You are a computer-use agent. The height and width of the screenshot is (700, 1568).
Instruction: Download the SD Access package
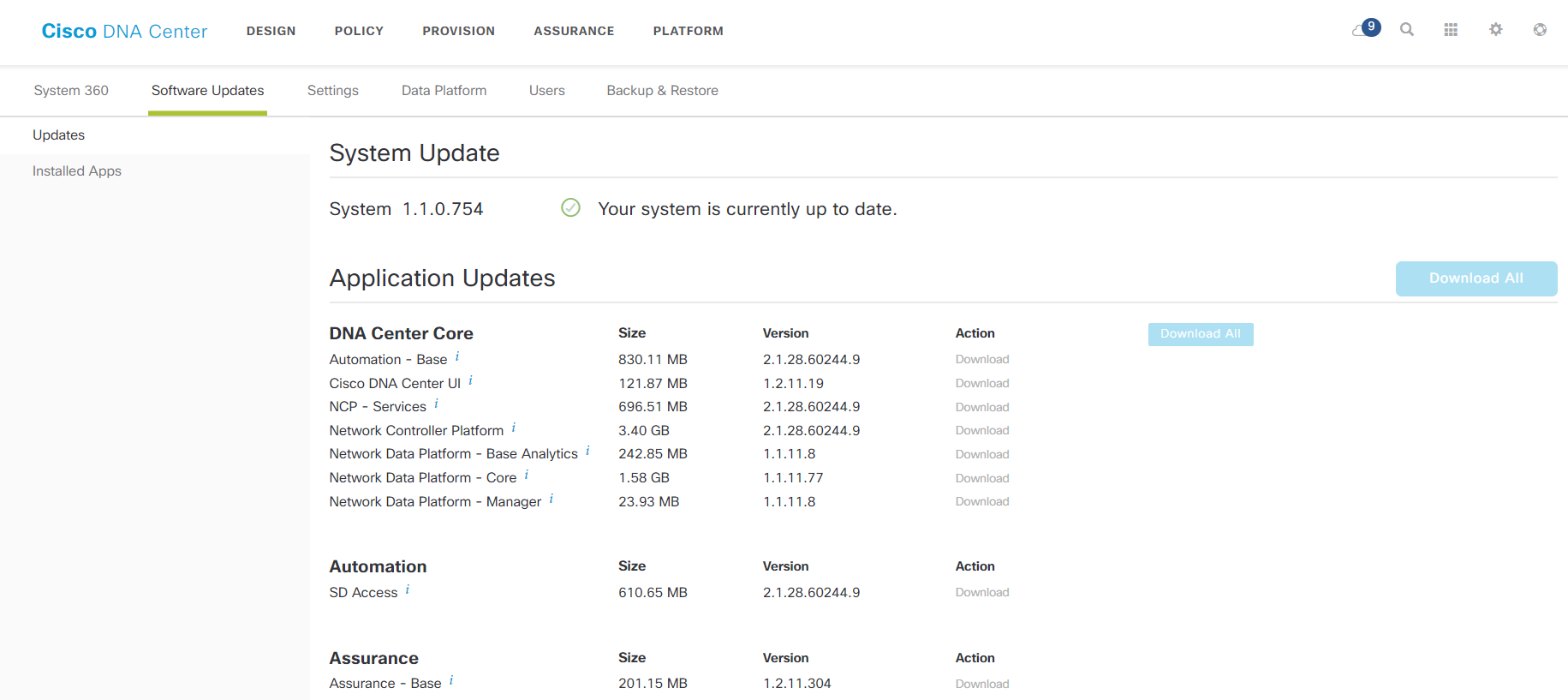pos(982,593)
